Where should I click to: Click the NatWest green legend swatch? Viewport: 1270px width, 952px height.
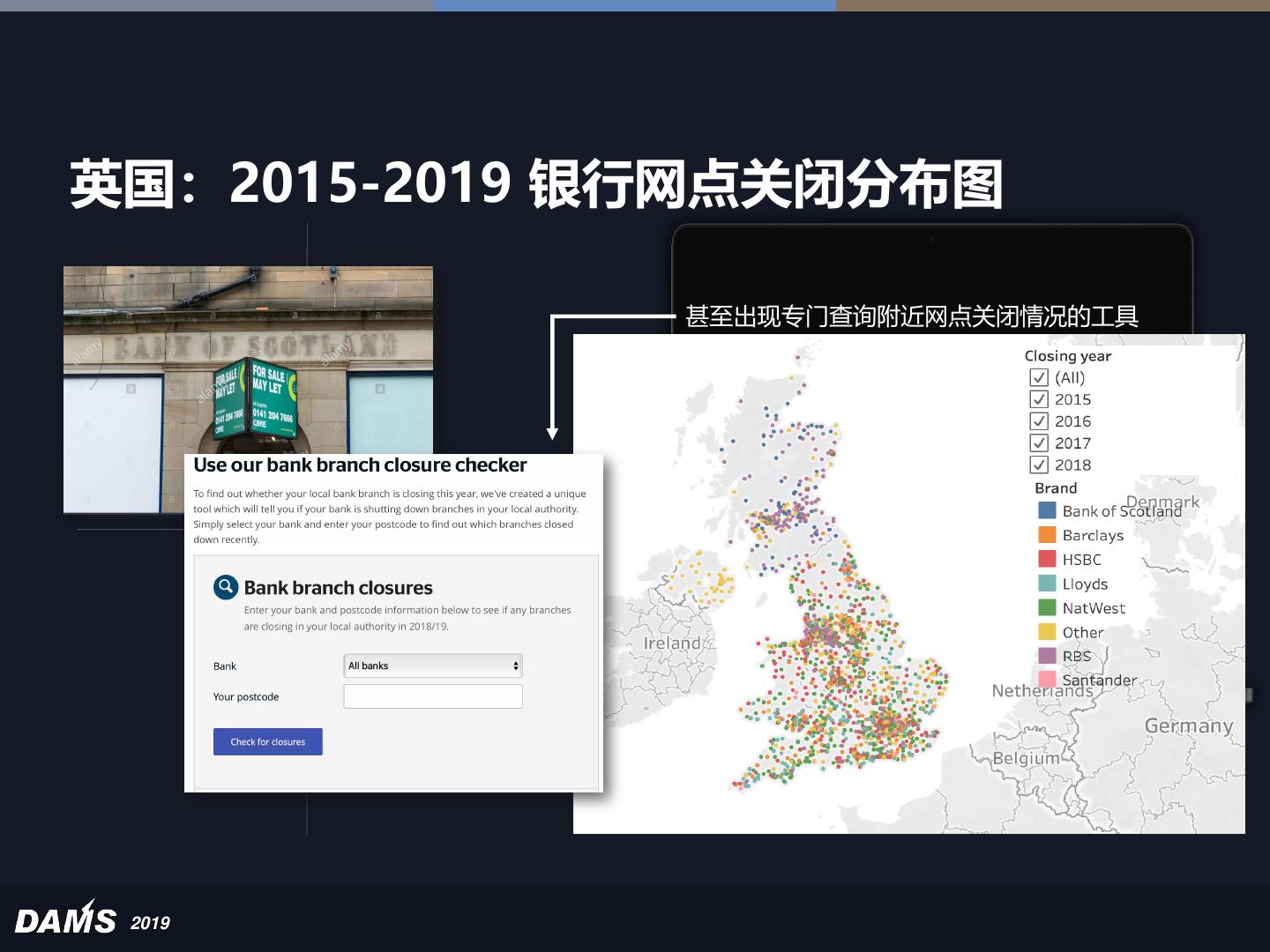coord(1047,607)
